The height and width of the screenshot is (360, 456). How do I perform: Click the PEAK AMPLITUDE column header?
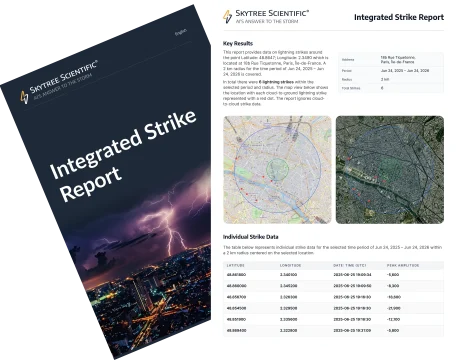point(403,265)
